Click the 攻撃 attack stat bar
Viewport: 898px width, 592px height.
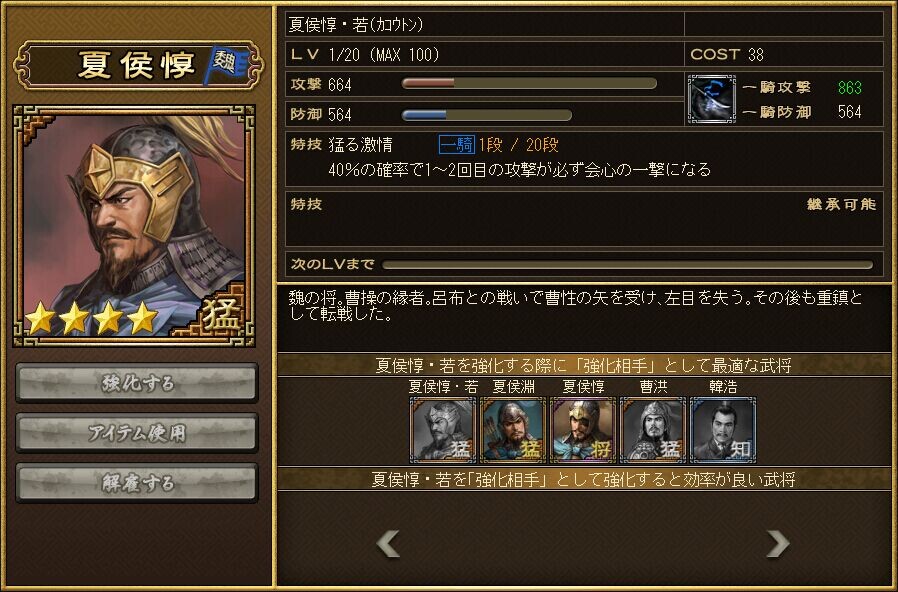click(x=529, y=84)
